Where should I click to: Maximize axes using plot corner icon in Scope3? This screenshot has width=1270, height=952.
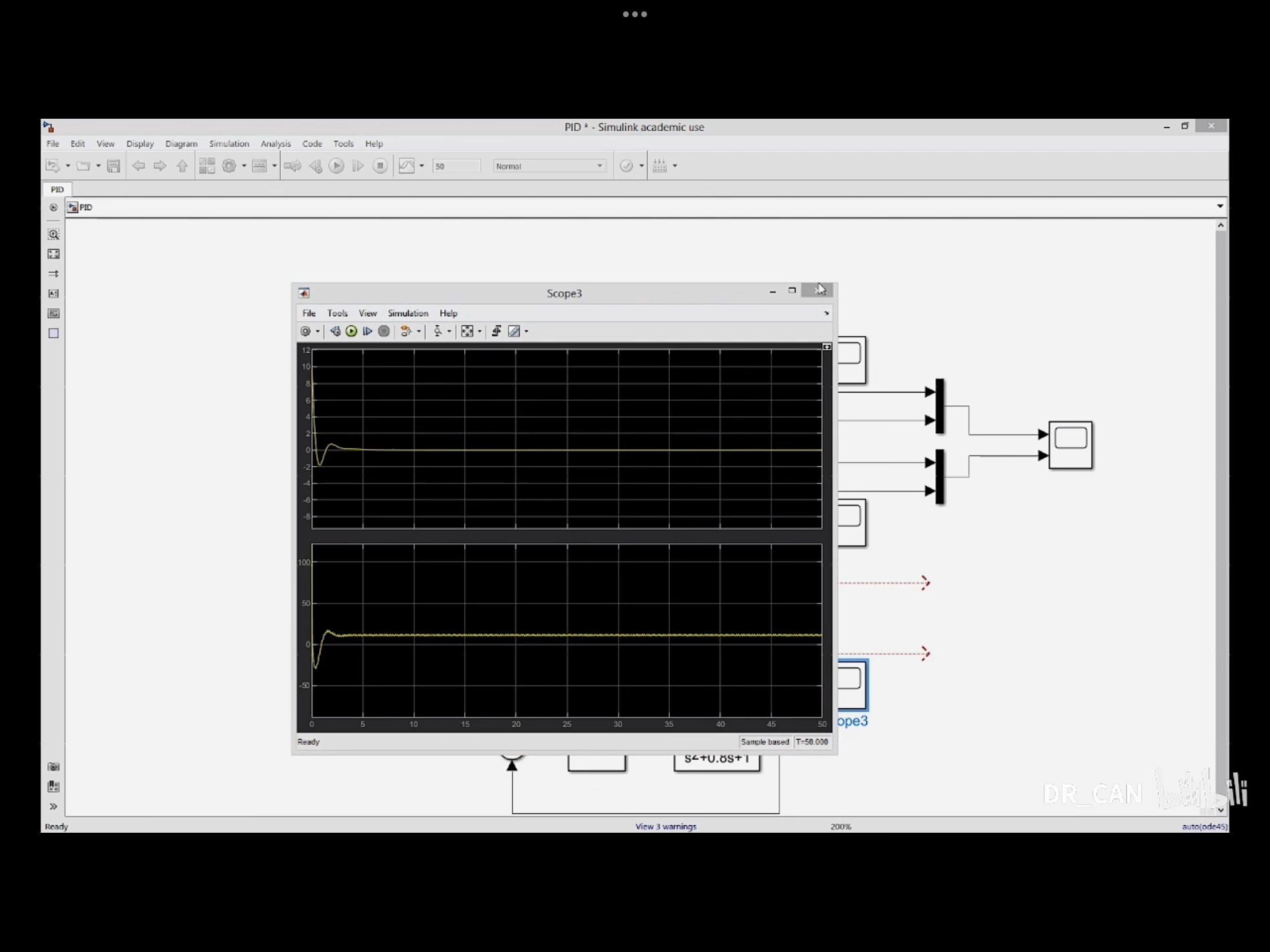click(x=827, y=347)
